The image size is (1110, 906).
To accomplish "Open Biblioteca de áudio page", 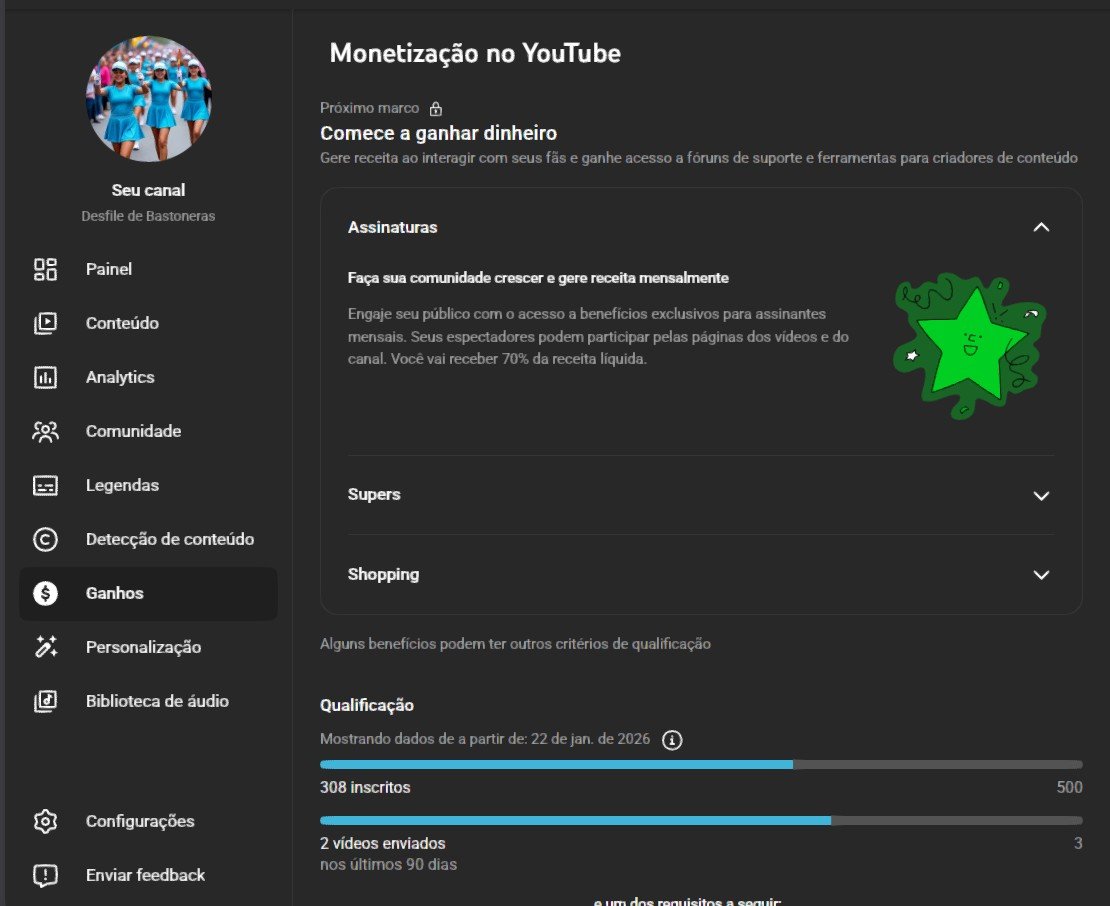I will pyautogui.click(x=157, y=701).
